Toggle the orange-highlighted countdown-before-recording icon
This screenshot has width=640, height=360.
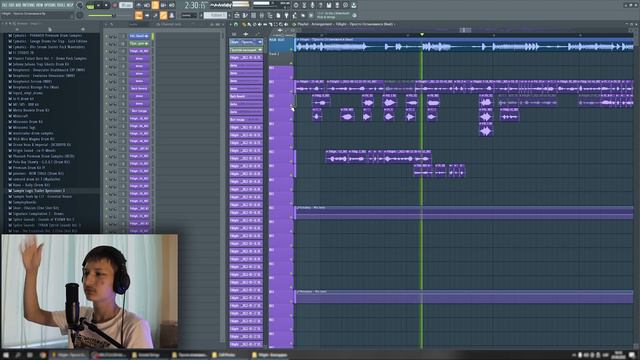pyautogui.click(x=155, y=5)
